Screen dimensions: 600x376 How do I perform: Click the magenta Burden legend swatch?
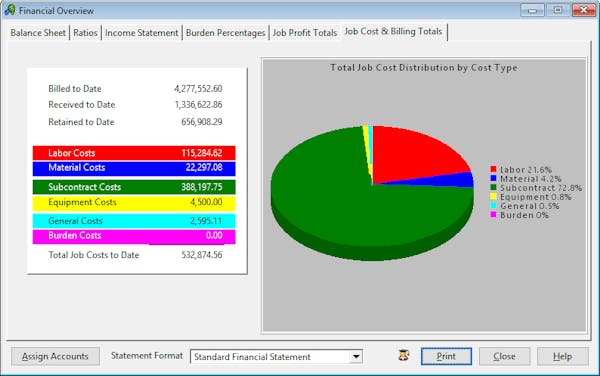(x=493, y=215)
